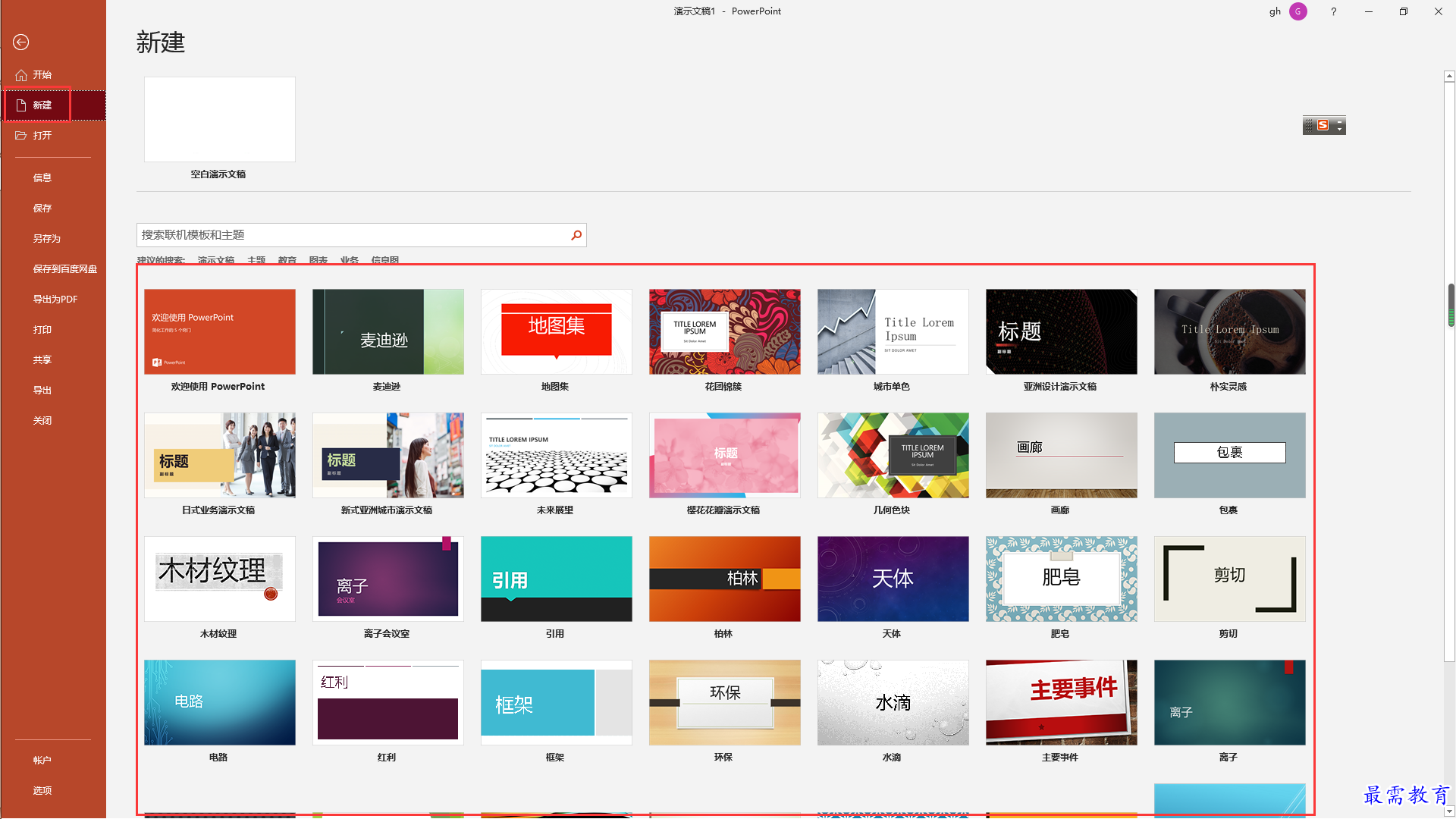The height and width of the screenshot is (819, 1456).
Task: Pick the 天体 theme
Action: (893, 579)
